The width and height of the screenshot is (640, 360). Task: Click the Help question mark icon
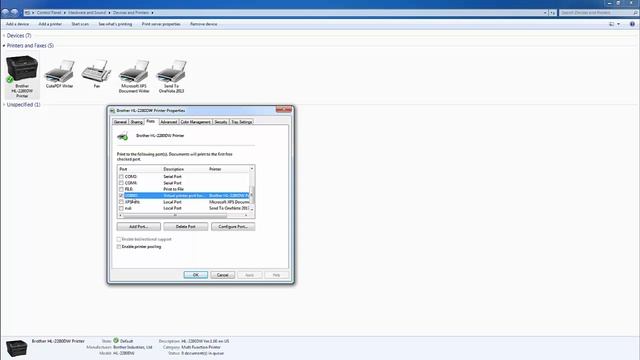tap(632, 24)
